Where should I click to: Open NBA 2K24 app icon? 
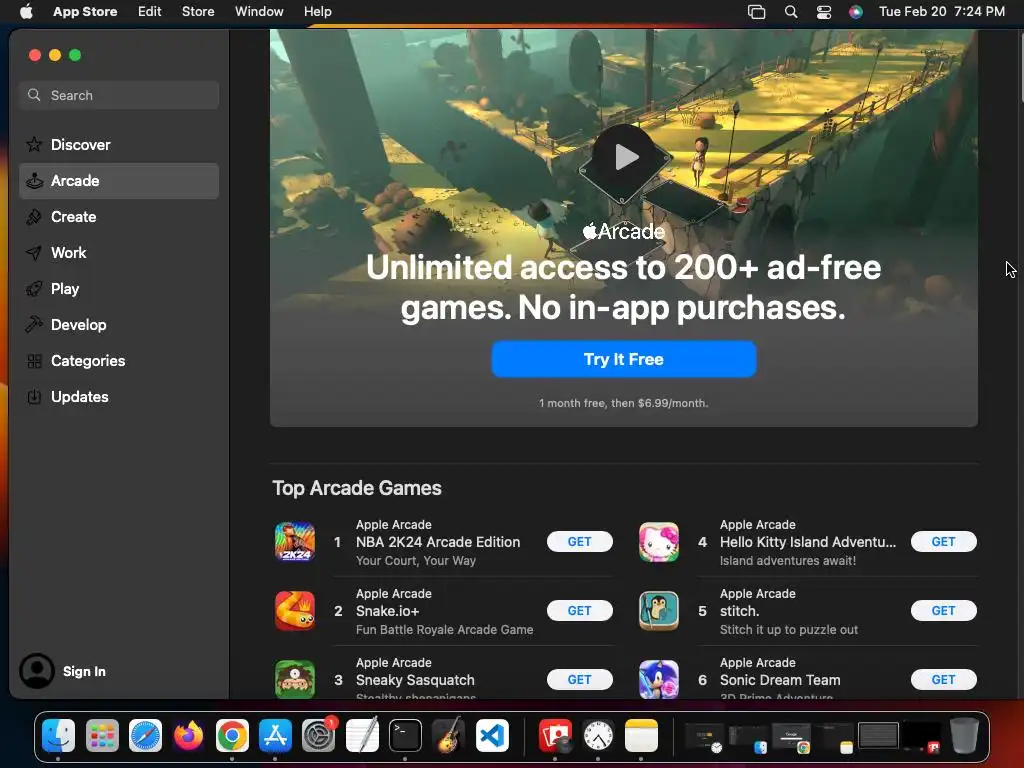point(295,541)
